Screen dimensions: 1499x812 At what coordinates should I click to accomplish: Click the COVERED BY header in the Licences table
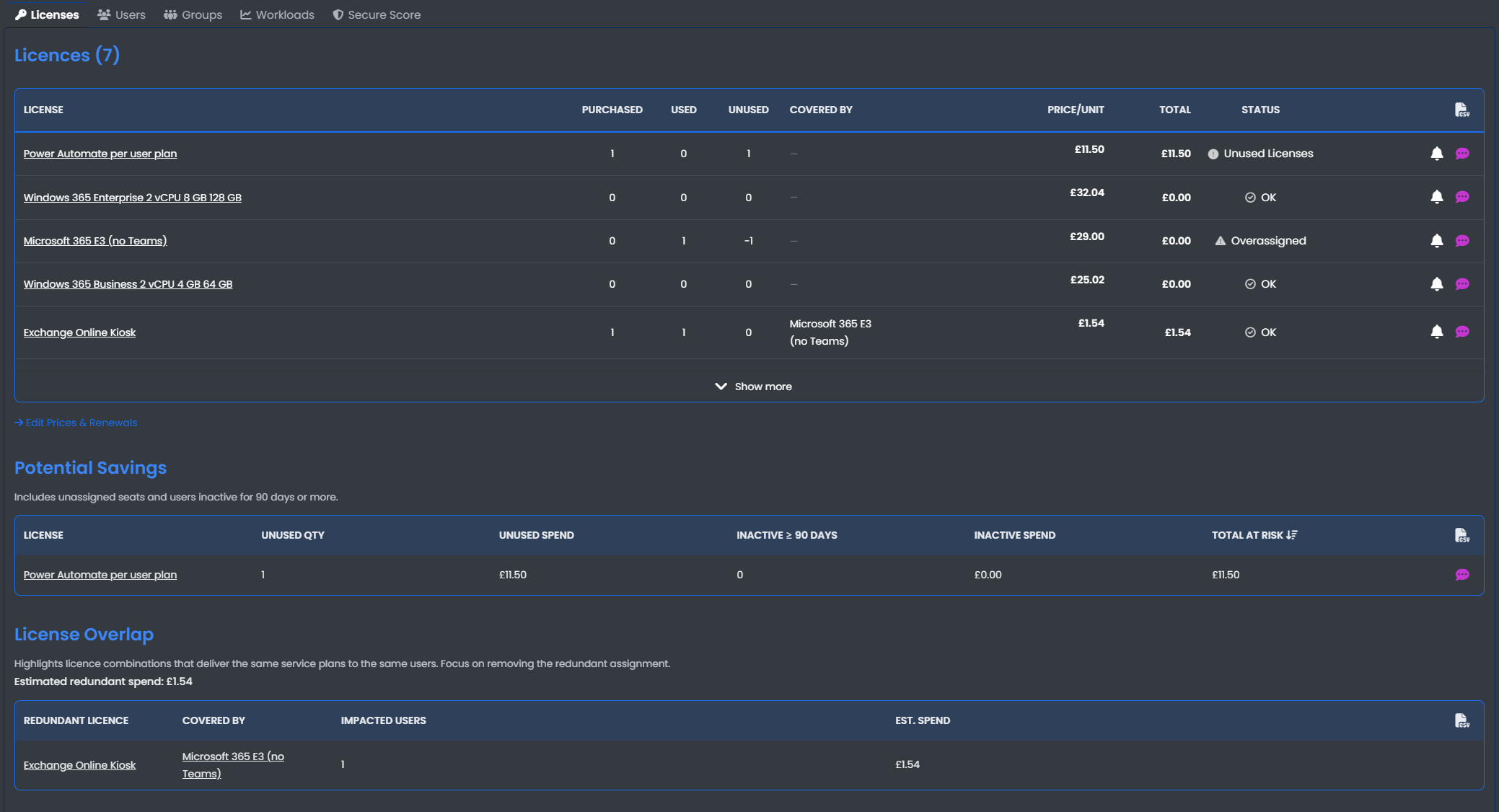pyautogui.click(x=821, y=110)
